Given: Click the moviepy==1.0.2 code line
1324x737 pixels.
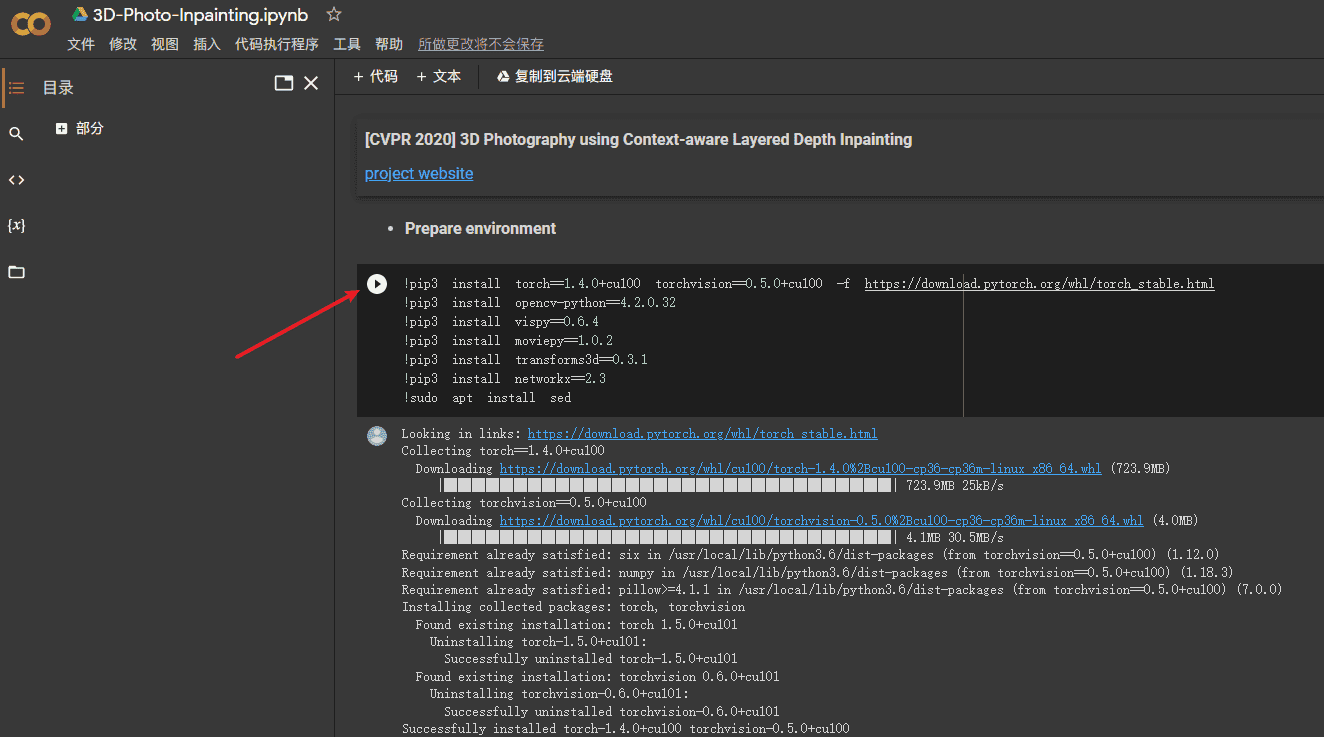Looking at the screenshot, I should (509, 341).
